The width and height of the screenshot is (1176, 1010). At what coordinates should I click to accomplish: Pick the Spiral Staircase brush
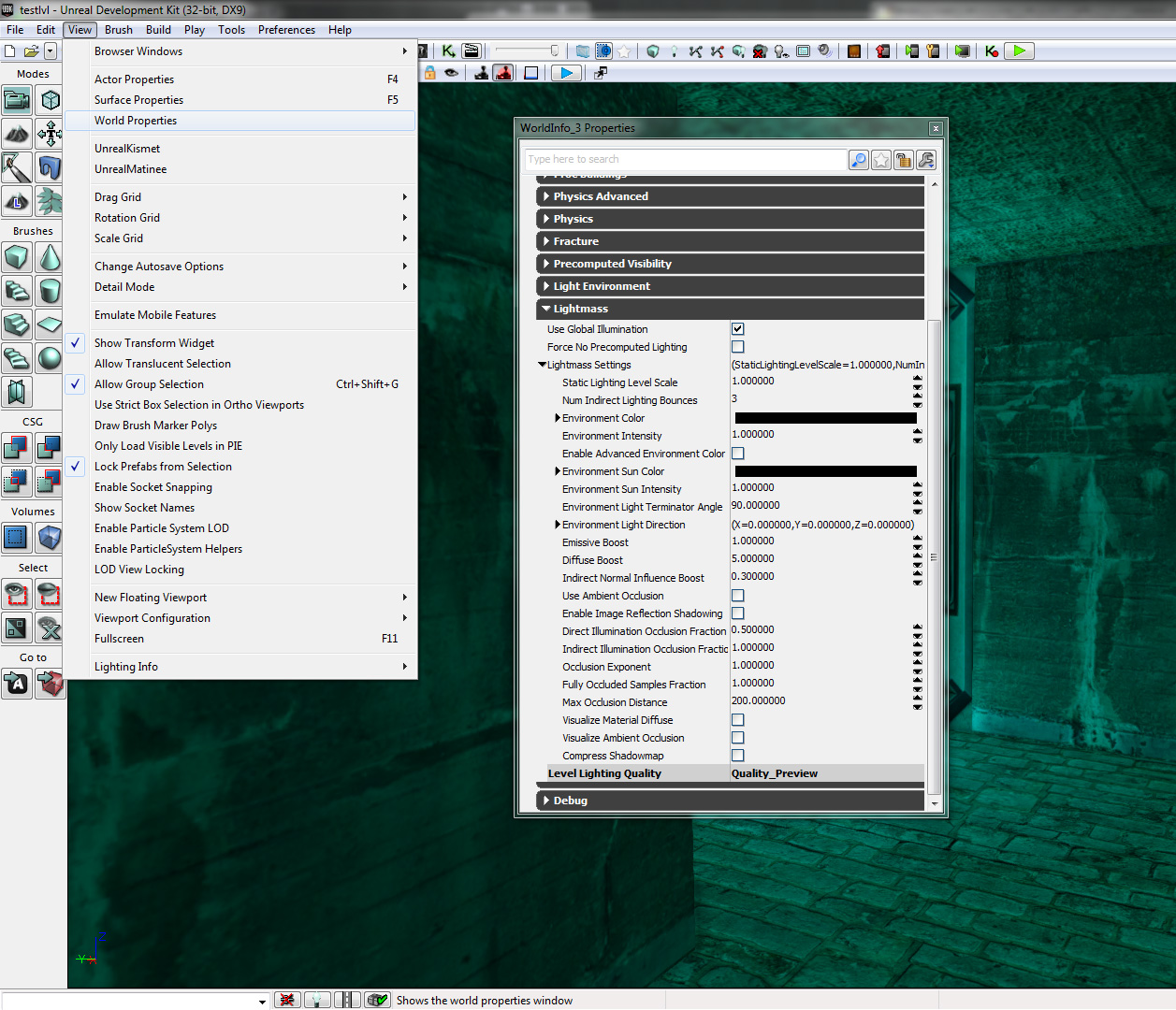(17, 358)
